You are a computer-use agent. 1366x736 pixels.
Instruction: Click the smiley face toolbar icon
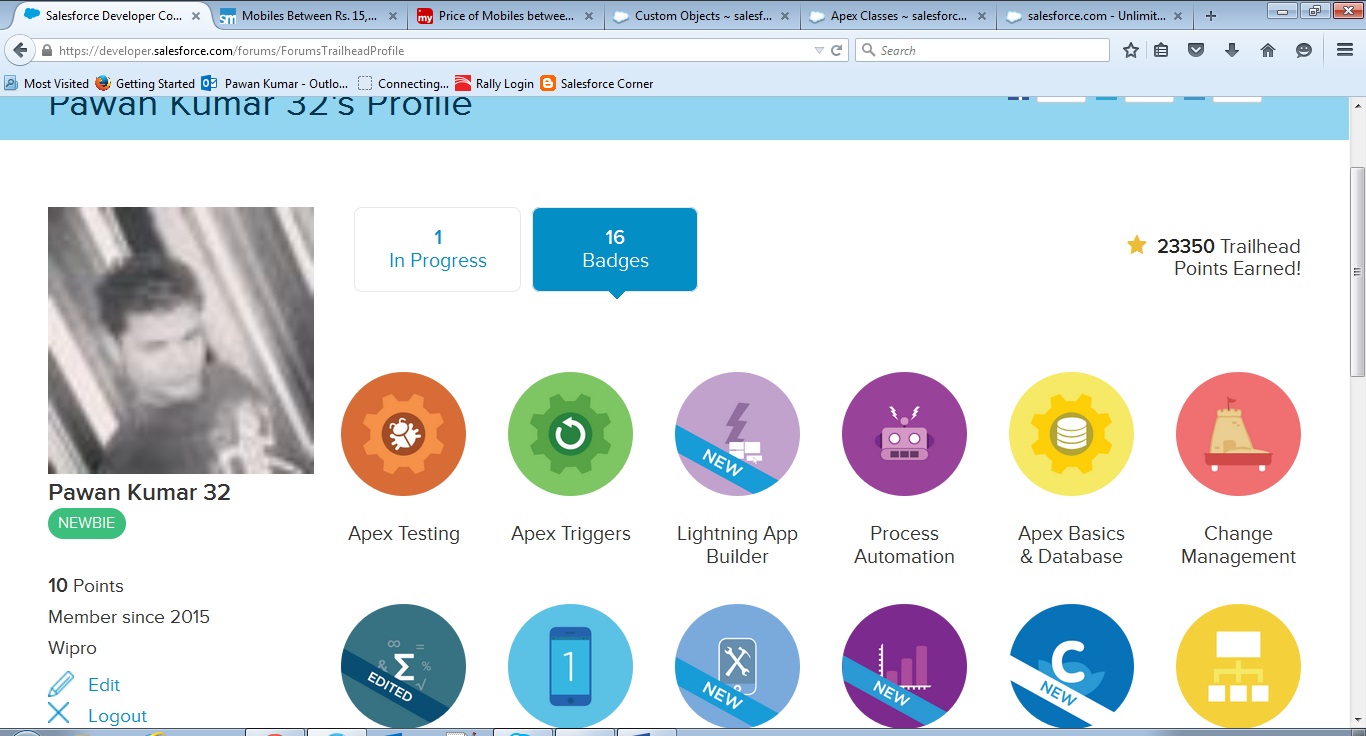coord(1304,50)
